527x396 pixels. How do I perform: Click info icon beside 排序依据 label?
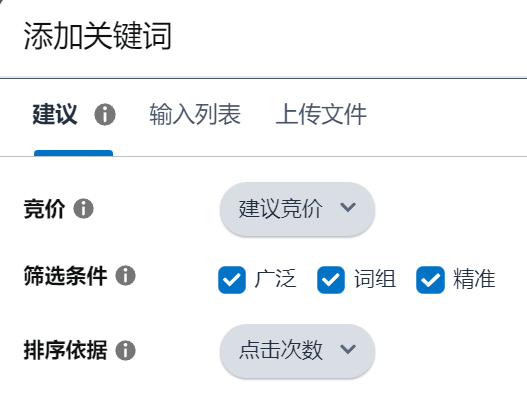click(x=125, y=350)
